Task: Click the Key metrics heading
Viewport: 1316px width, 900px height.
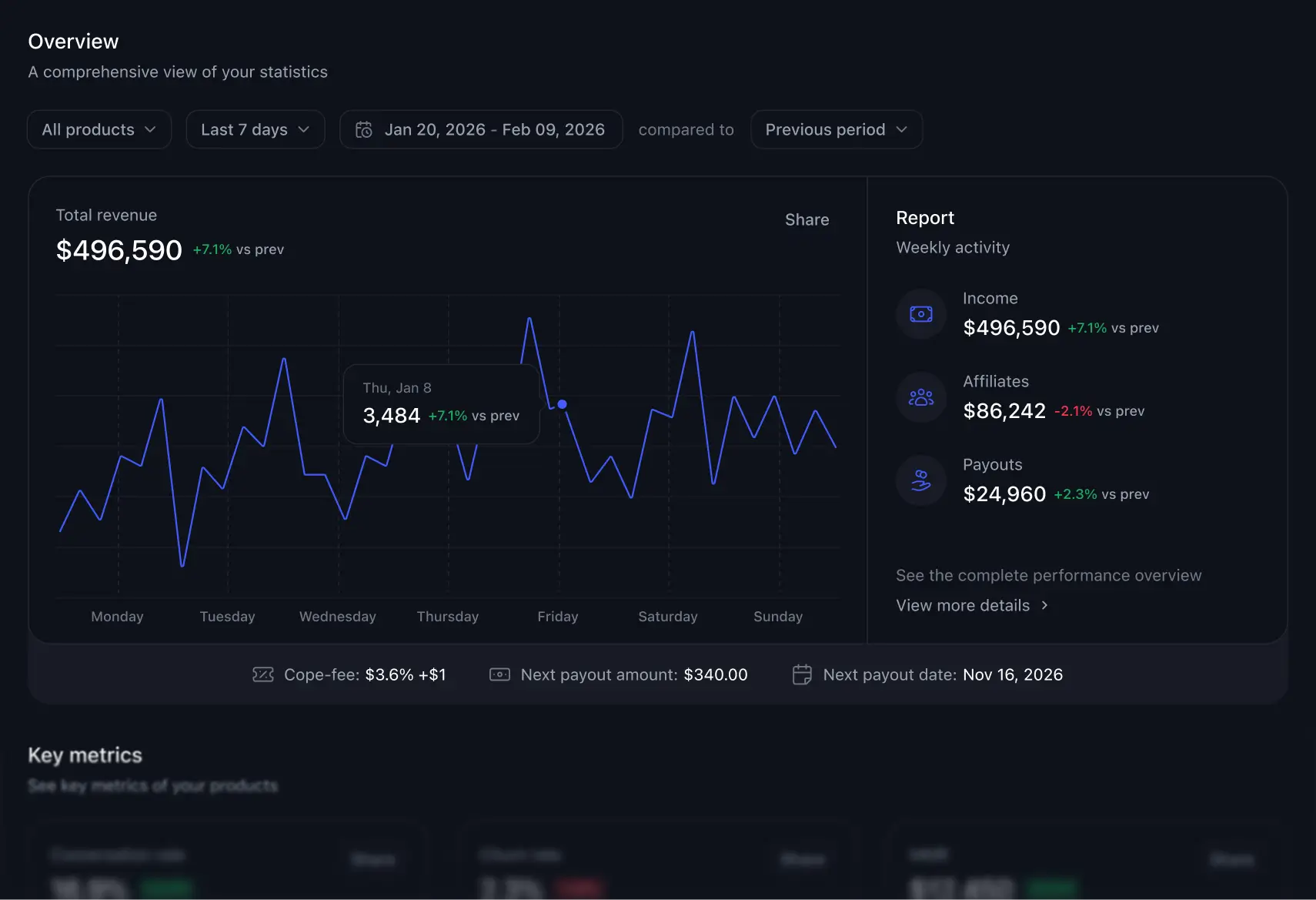Action: pos(85,755)
